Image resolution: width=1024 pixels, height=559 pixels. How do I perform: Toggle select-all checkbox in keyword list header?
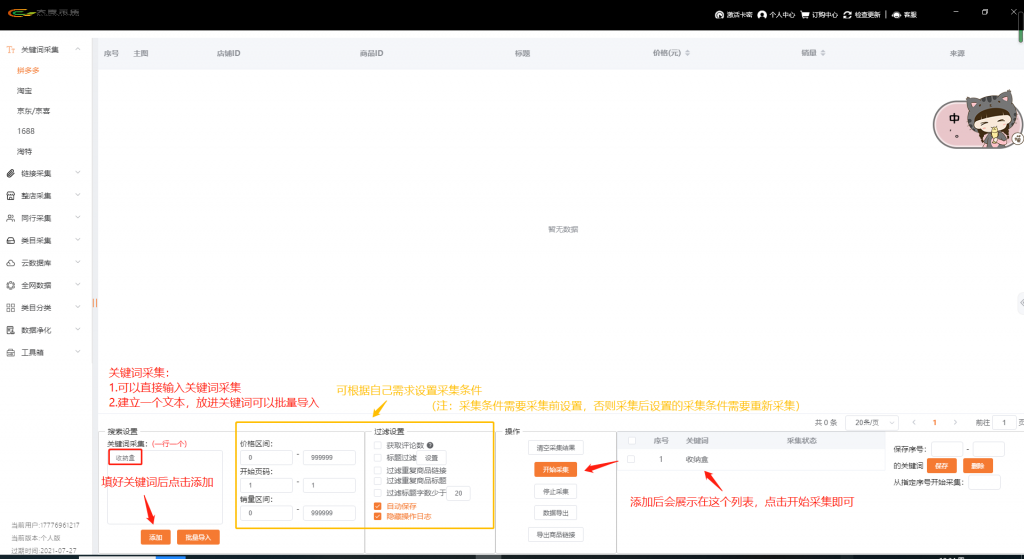click(632, 441)
